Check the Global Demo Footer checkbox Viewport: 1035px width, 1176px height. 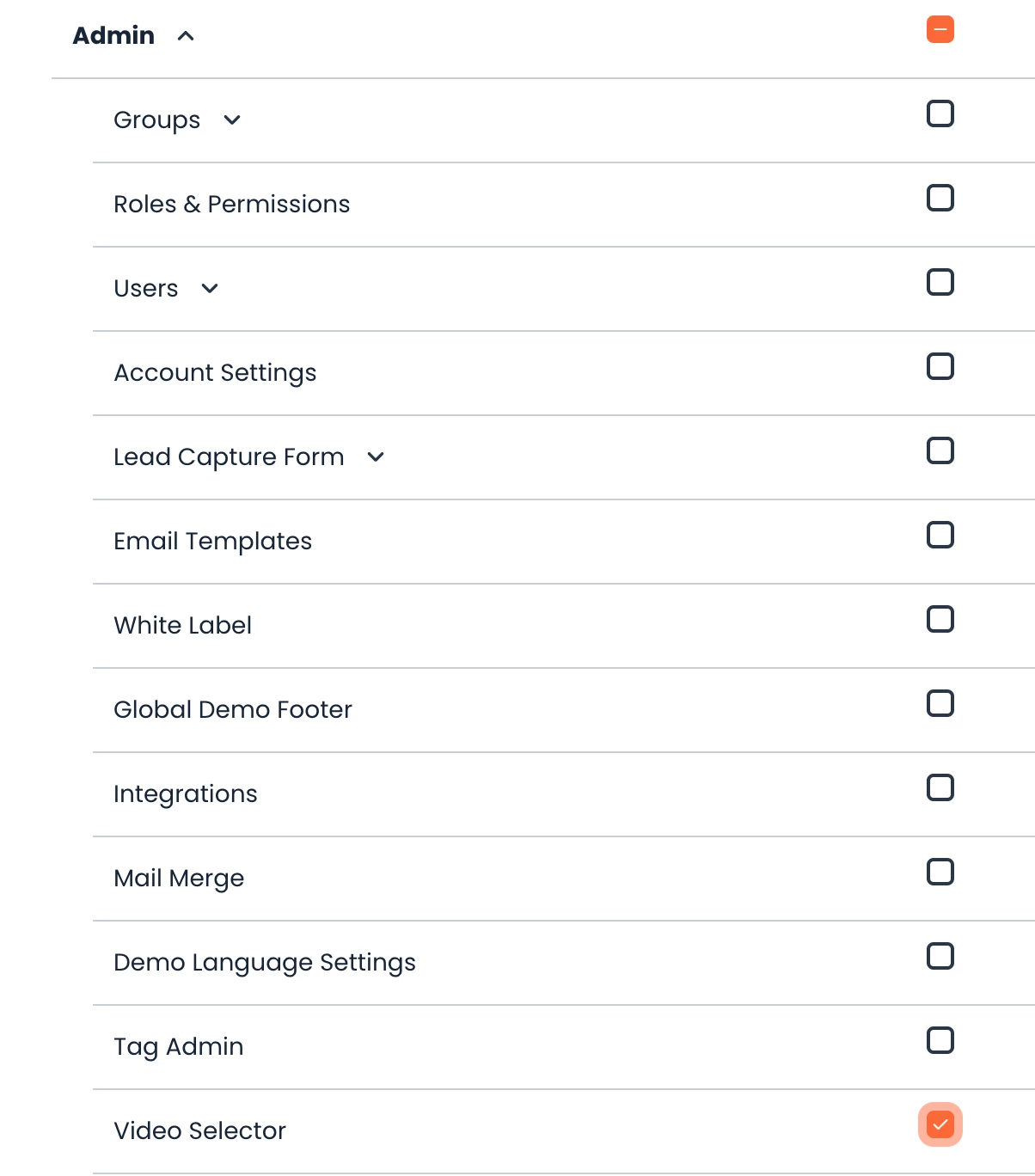(x=940, y=703)
